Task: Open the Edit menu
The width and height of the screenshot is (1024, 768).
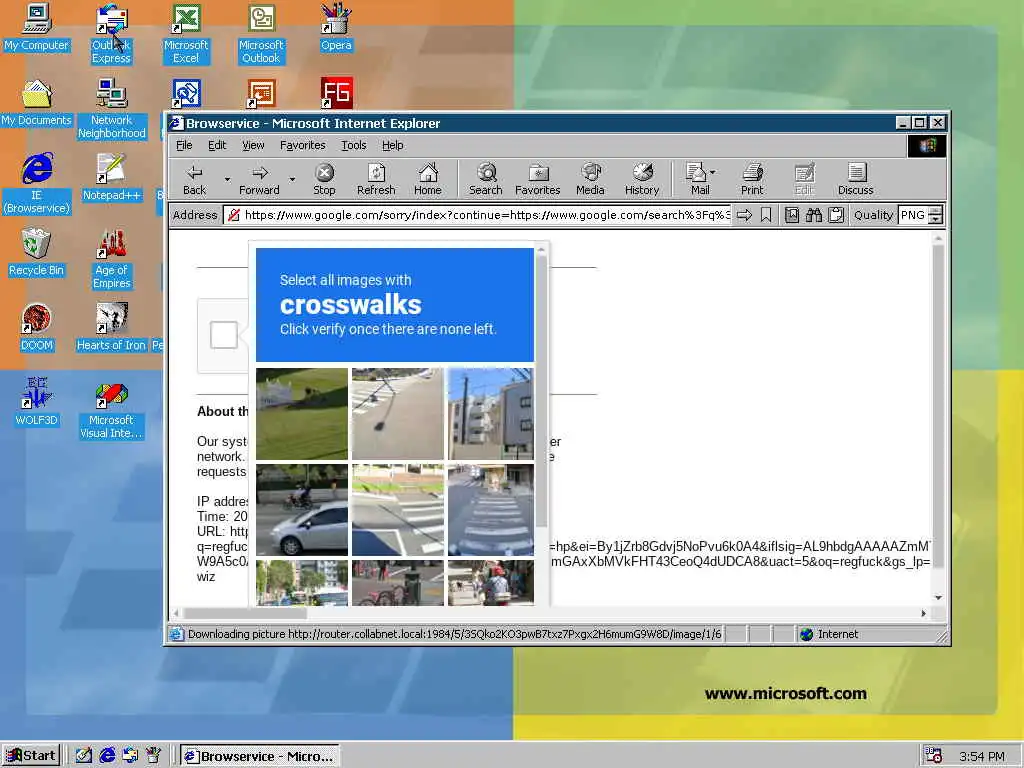Action: tap(217, 145)
